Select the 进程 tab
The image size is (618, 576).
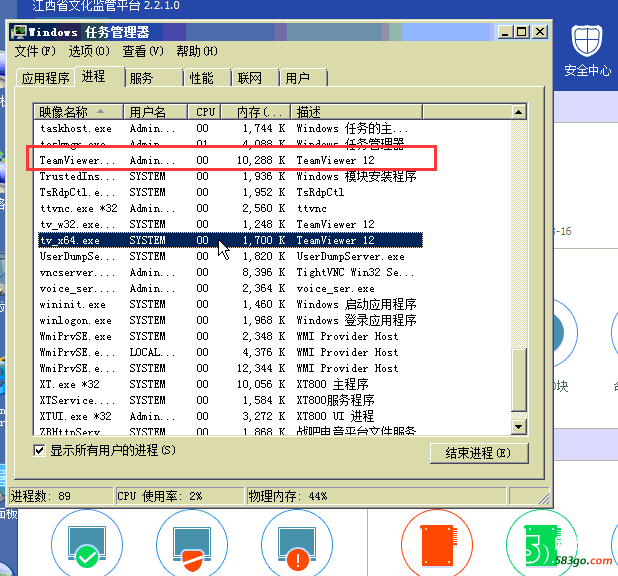[x=99, y=76]
